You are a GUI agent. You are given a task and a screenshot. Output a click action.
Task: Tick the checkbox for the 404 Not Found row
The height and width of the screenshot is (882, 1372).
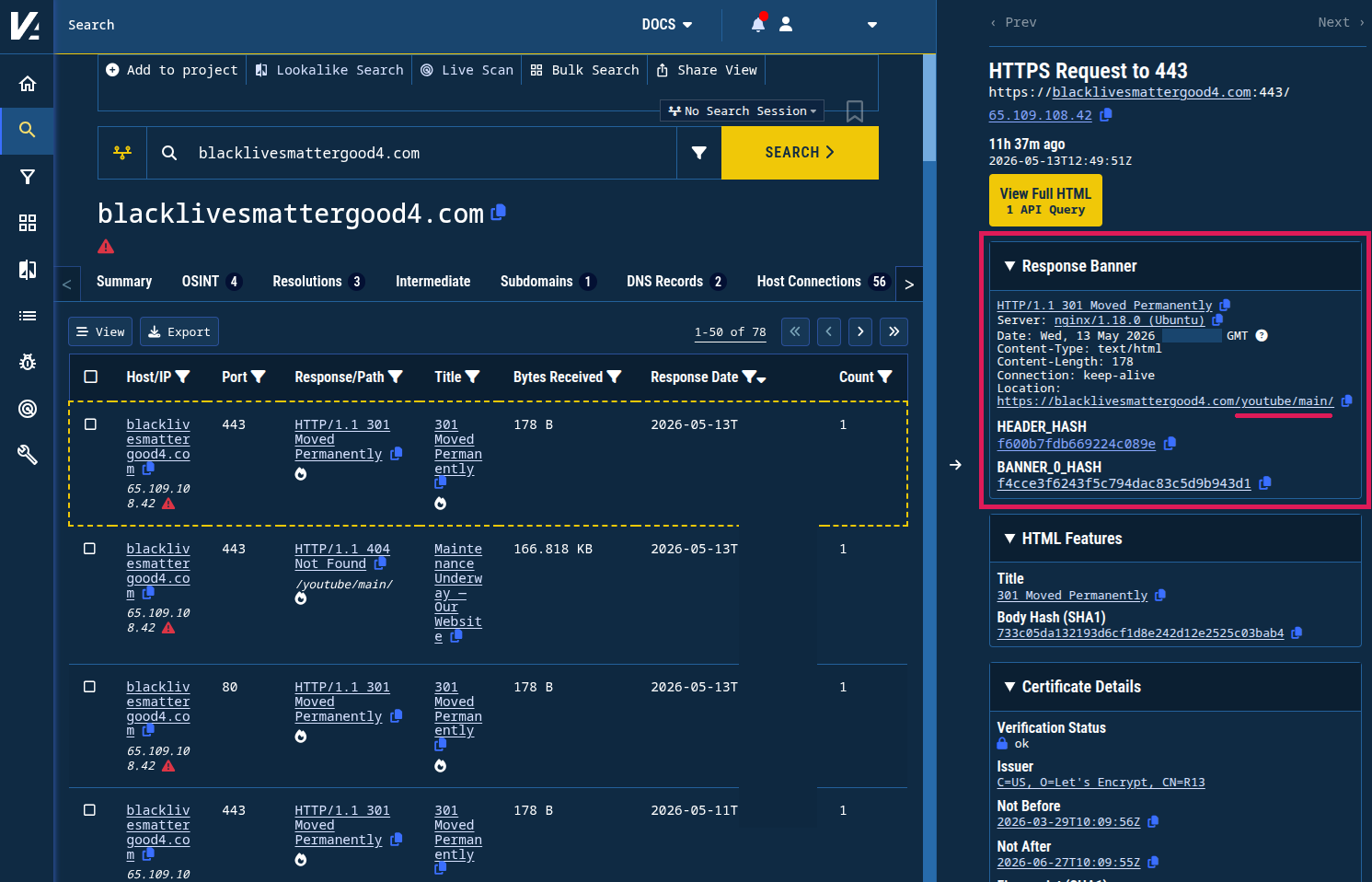point(90,549)
